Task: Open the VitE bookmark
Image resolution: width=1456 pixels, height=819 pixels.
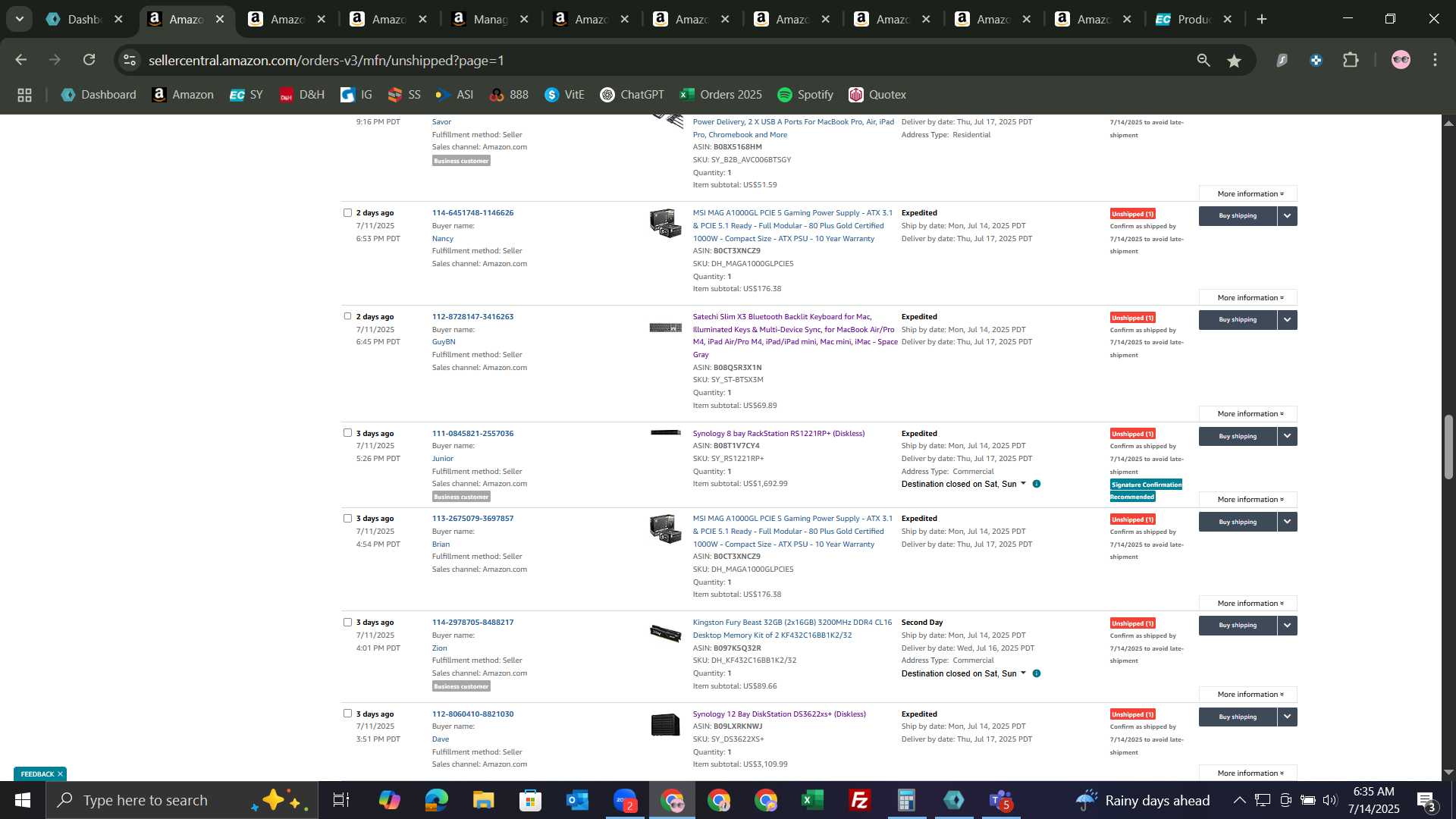Action: click(x=565, y=95)
